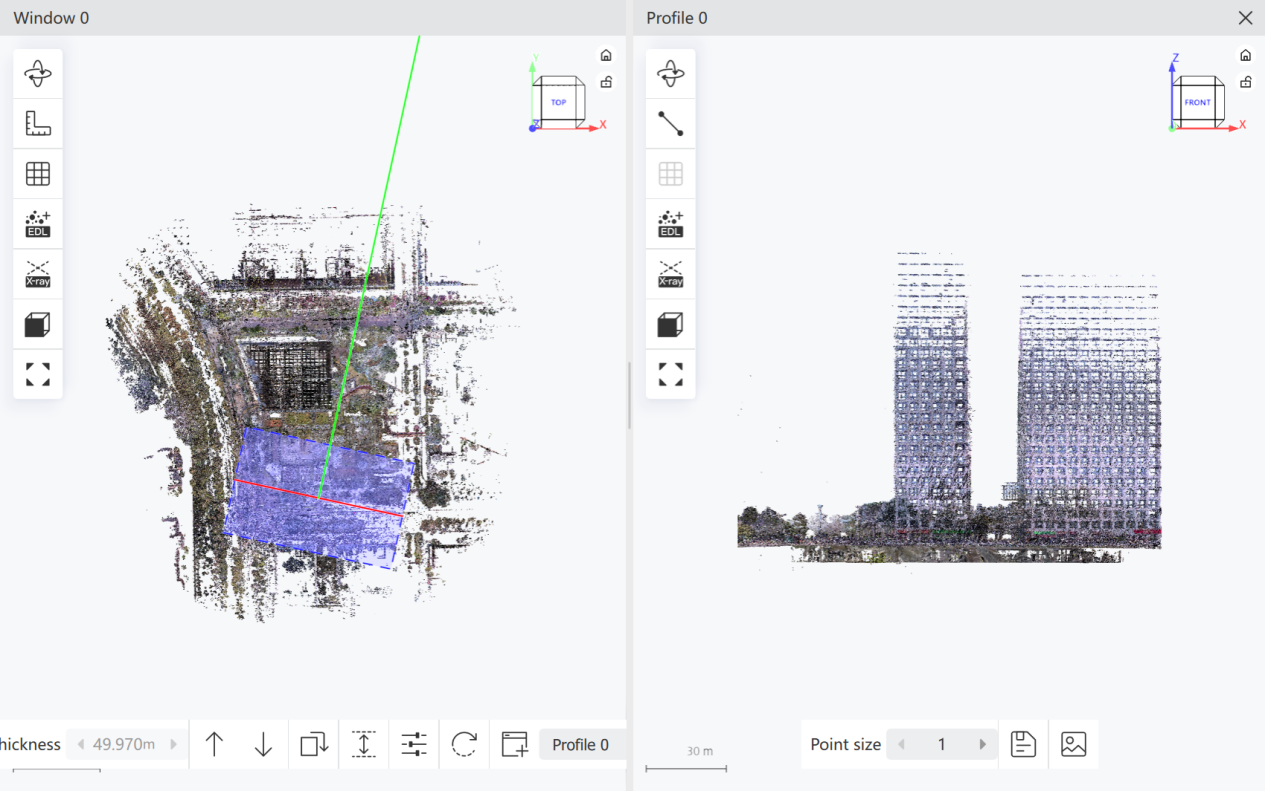The image size is (1265, 791).
Task: Switch to perspective cube in Window 0
Action: tap(38, 324)
